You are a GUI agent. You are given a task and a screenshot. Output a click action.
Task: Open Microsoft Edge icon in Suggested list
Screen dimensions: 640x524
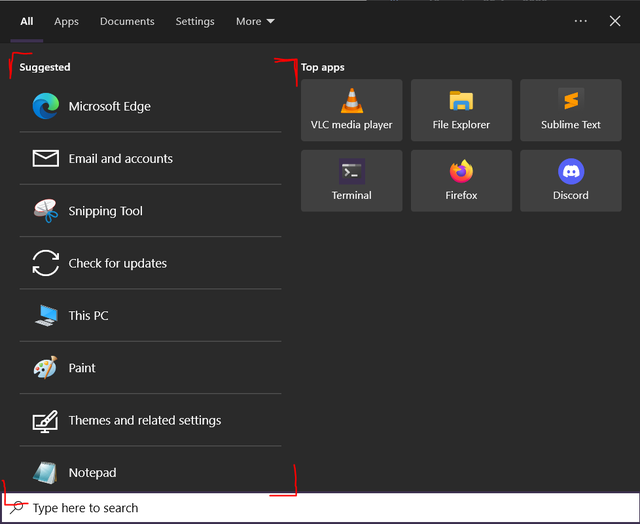tap(46, 106)
